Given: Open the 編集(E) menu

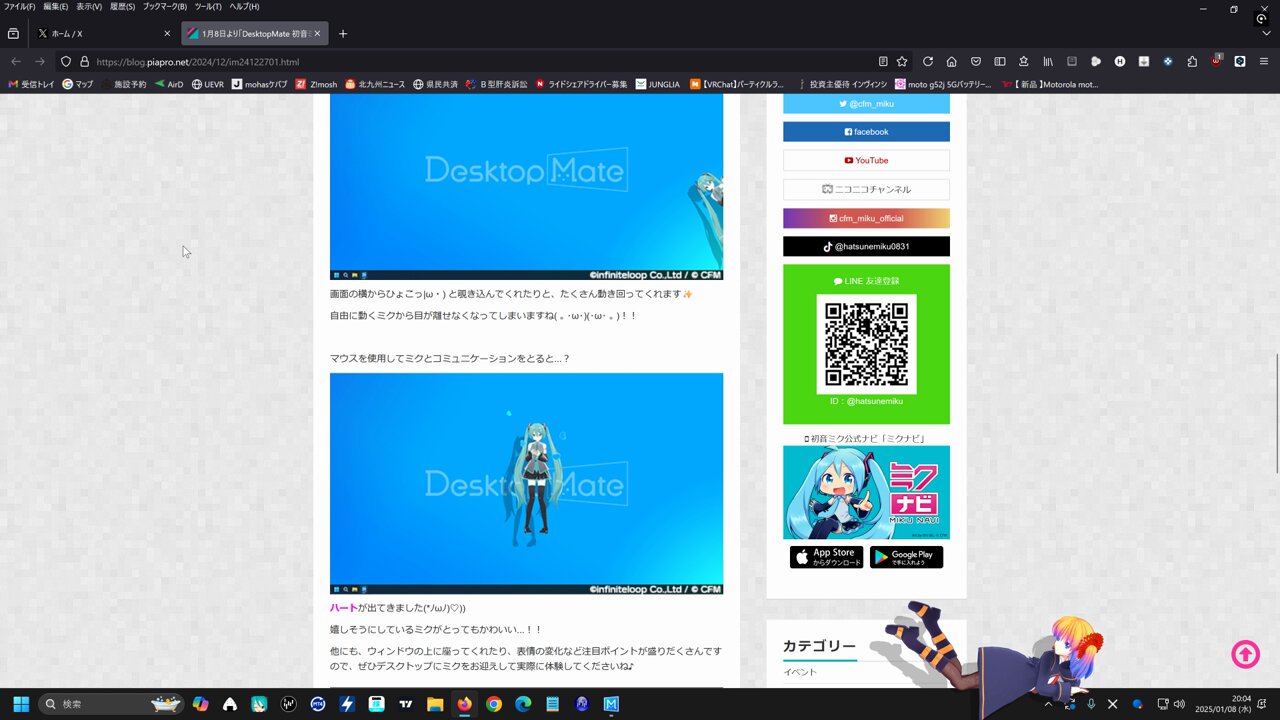Looking at the screenshot, I should point(55,6).
